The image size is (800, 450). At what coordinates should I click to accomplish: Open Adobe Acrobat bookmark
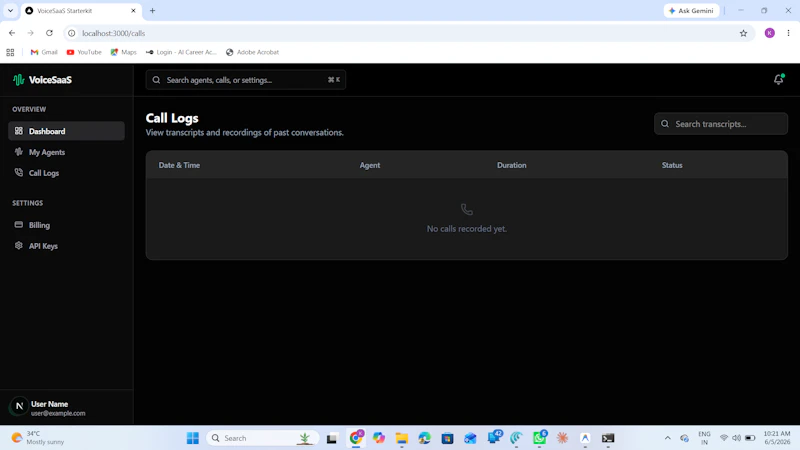[x=253, y=52]
